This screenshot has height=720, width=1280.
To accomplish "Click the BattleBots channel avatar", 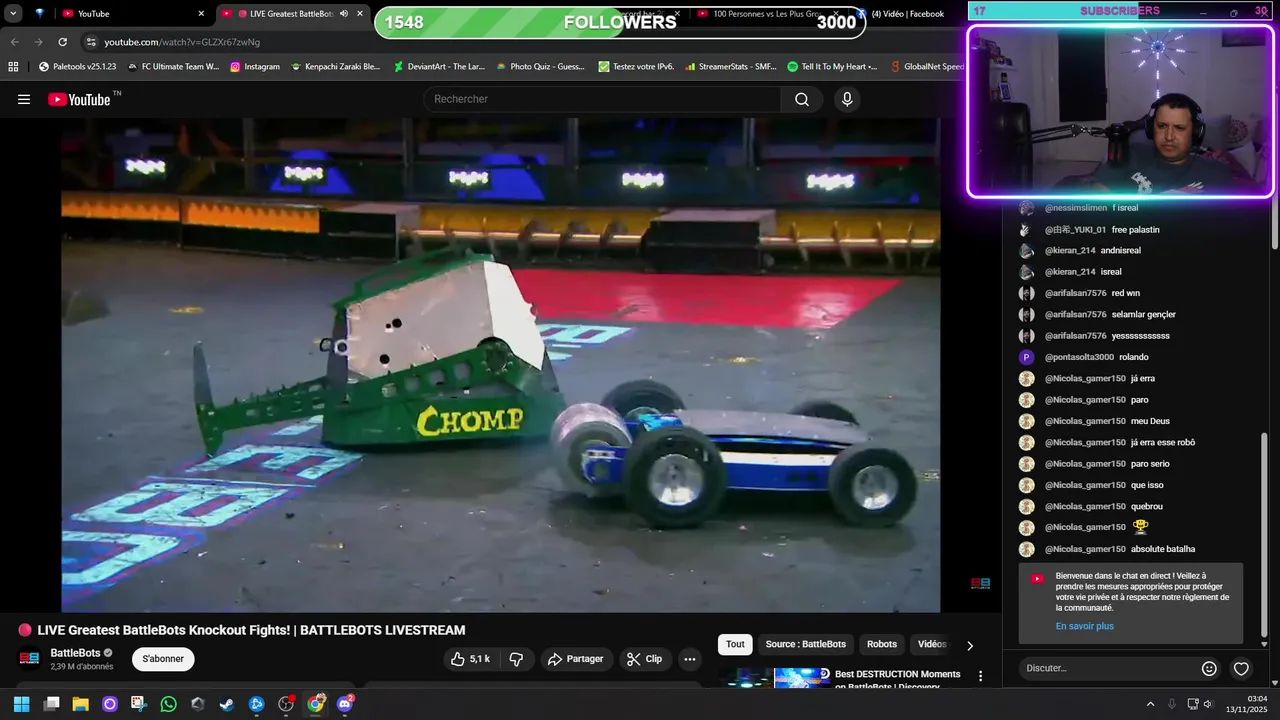I will 30,659.
